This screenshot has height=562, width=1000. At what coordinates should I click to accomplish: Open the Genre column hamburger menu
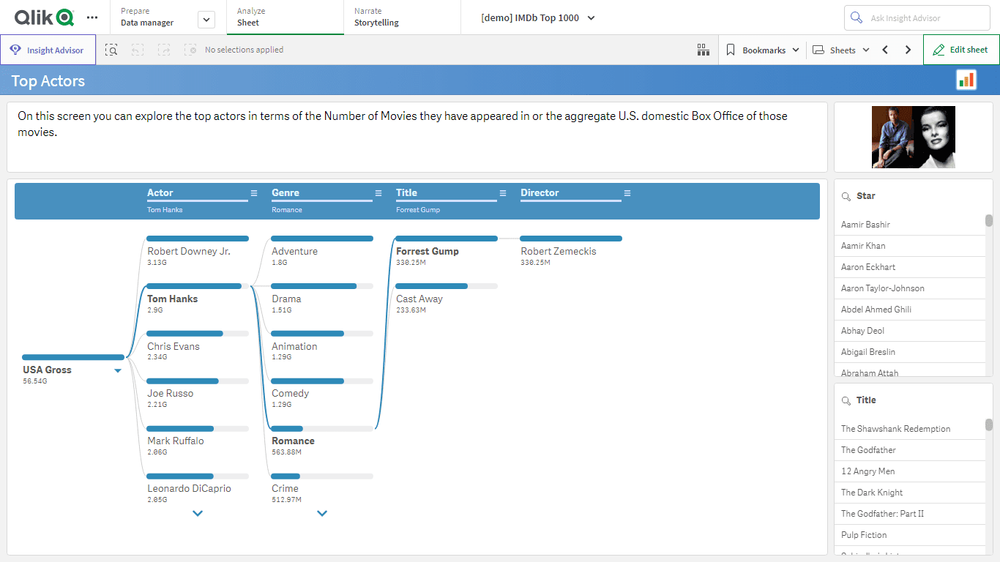point(378,193)
